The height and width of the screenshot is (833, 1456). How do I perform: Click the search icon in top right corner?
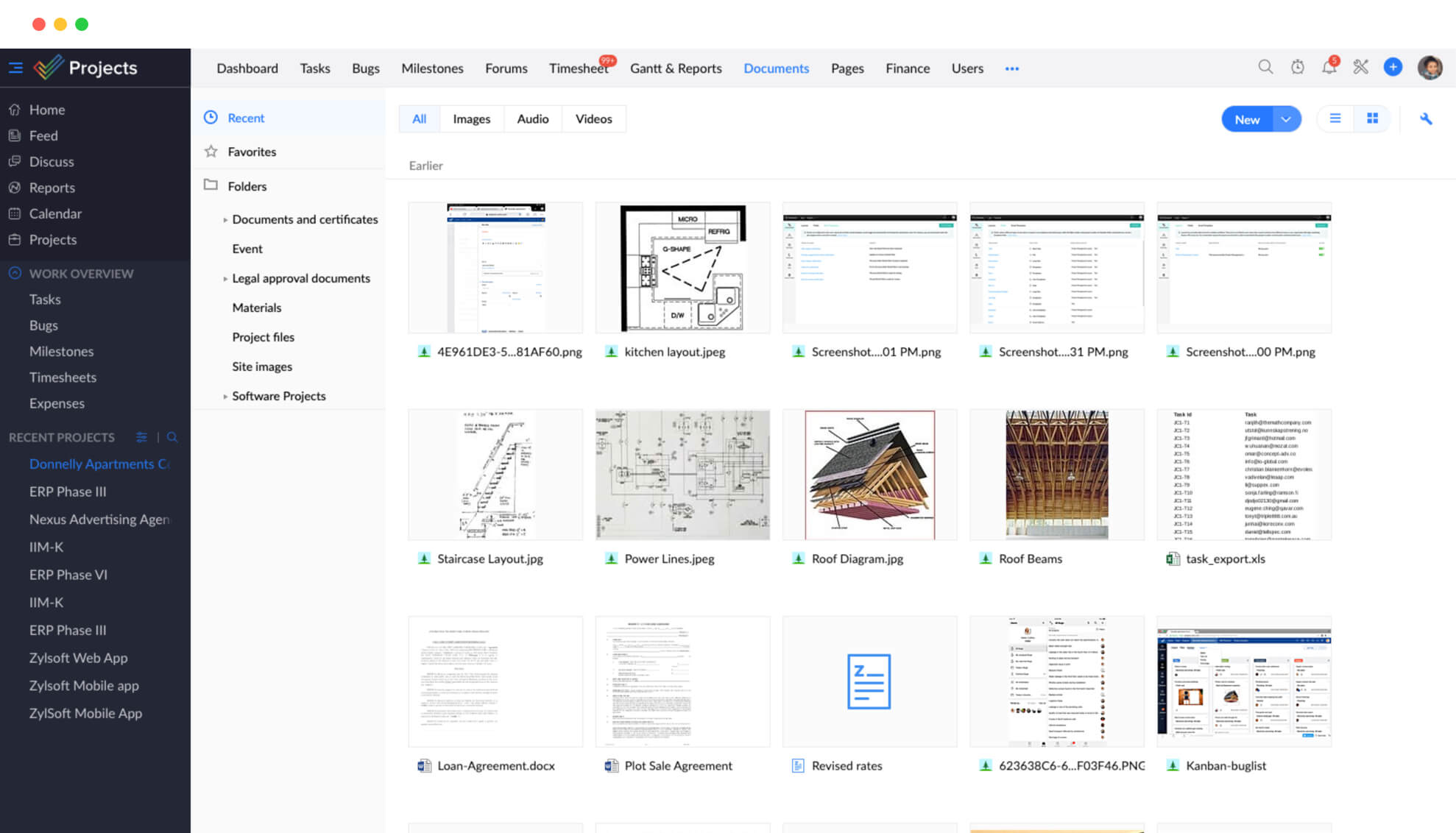[x=1265, y=68]
